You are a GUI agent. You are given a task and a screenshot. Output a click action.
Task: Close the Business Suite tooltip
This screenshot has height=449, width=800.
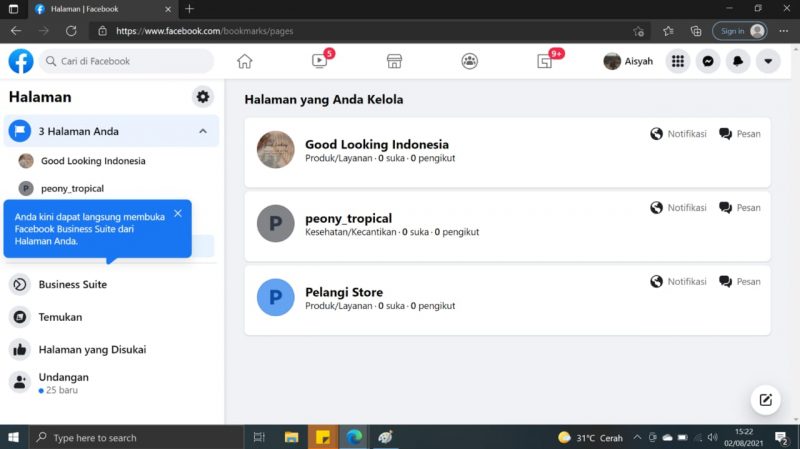pyautogui.click(x=178, y=213)
